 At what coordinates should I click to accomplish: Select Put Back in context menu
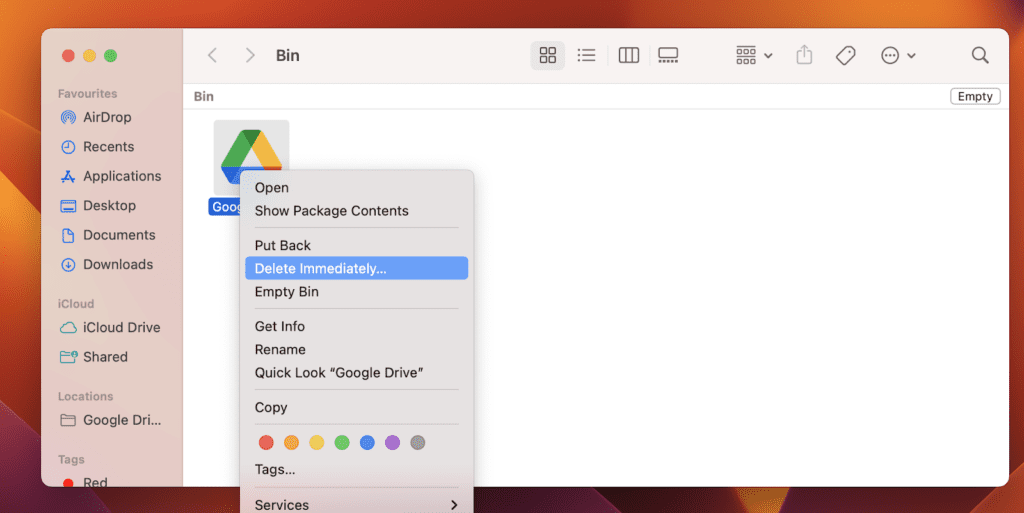[x=283, y=245]
